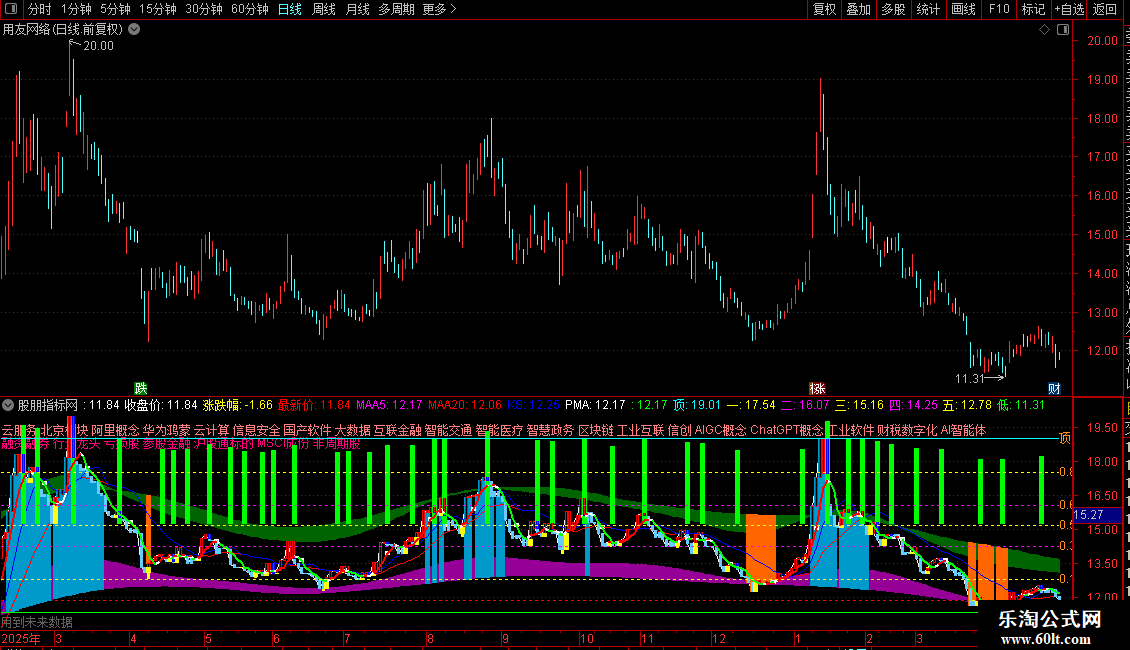1130x650 pixels.
Task: Switch to the 15分钟 period tab
Action: (157, 9)
